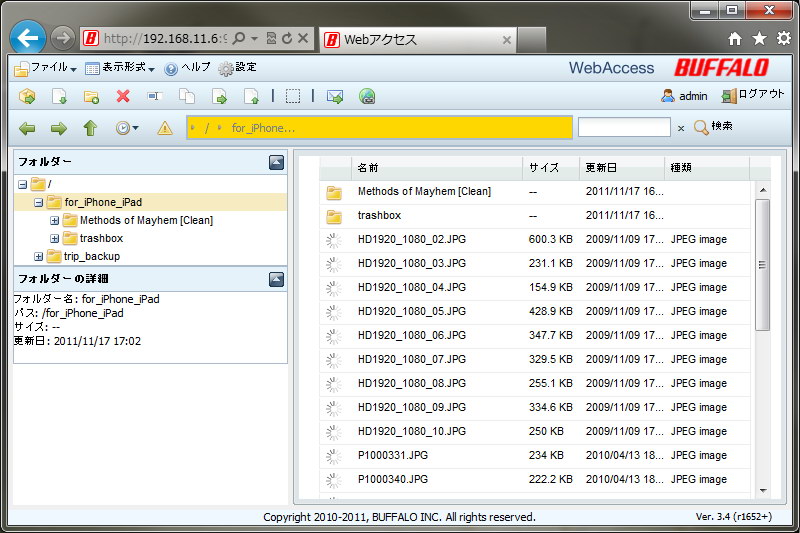Expand the Methods of Mayhem [Clean] tree node
This screenshot has height=533, width=800.
pyautogui.click(x=55, y=220)
